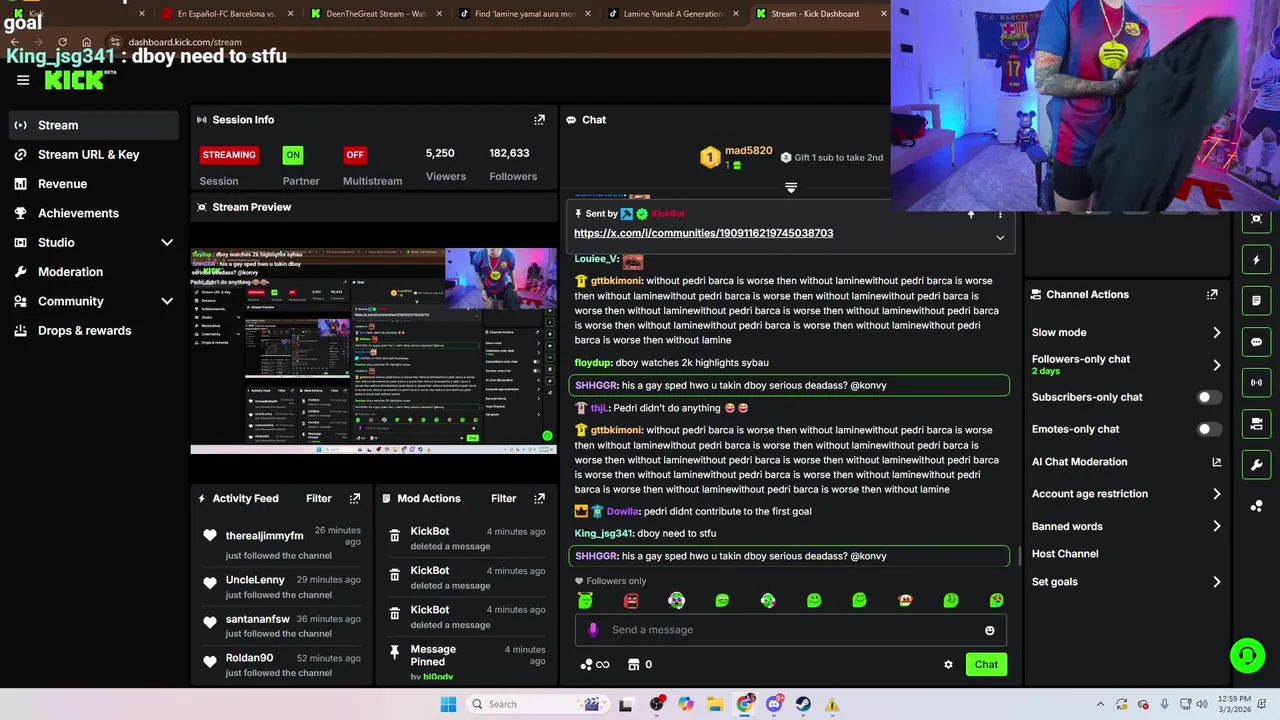
Task: Open chat settings gear icon
Action: point(948,664)
